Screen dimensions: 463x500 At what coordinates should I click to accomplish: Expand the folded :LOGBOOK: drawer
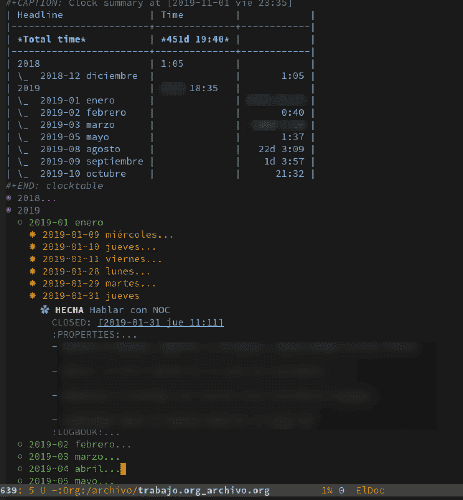click(x=86, y=432)
